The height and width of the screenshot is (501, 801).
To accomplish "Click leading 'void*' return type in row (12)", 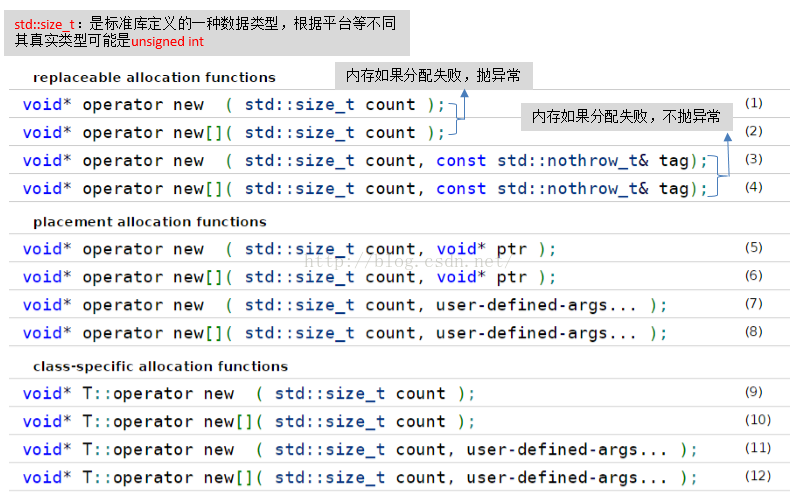I will point(46,478).
